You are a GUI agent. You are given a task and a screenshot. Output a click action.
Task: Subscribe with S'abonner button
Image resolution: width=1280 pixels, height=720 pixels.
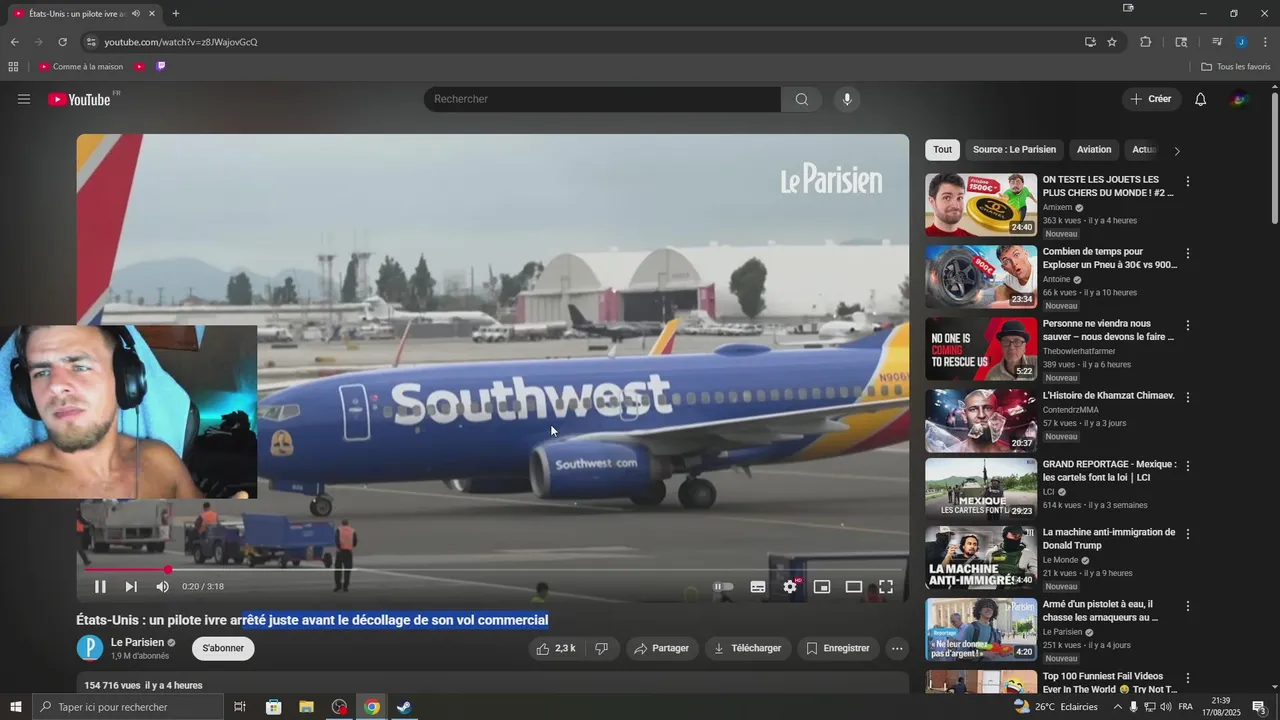click(x=223, y=648)
